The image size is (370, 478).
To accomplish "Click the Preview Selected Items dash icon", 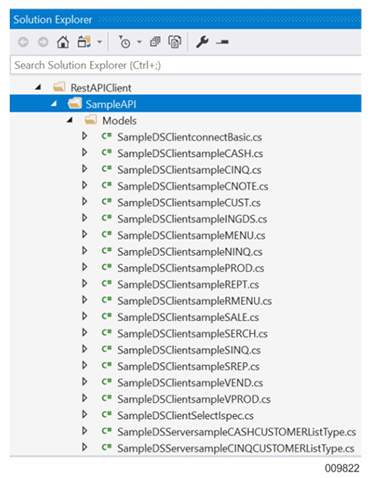I will 222,42.
